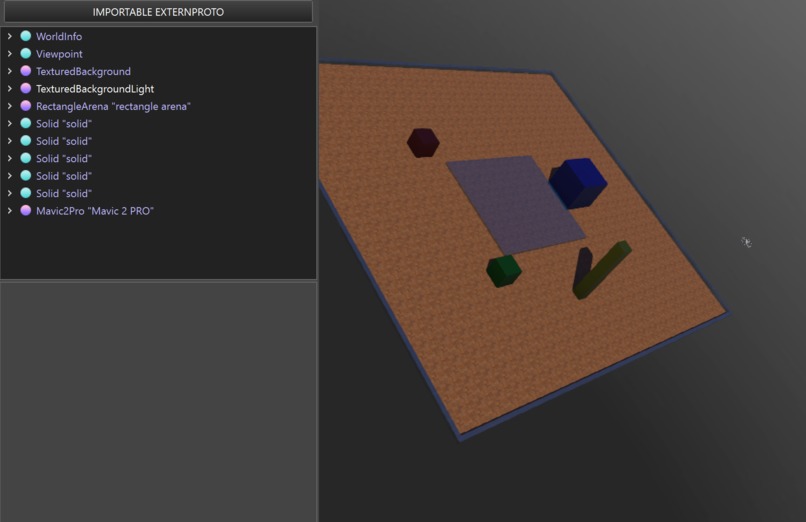Select RectangleArena "rectangle arena" in the tree
This screenshot has width=806, height=522.
[x=113, y=106]
